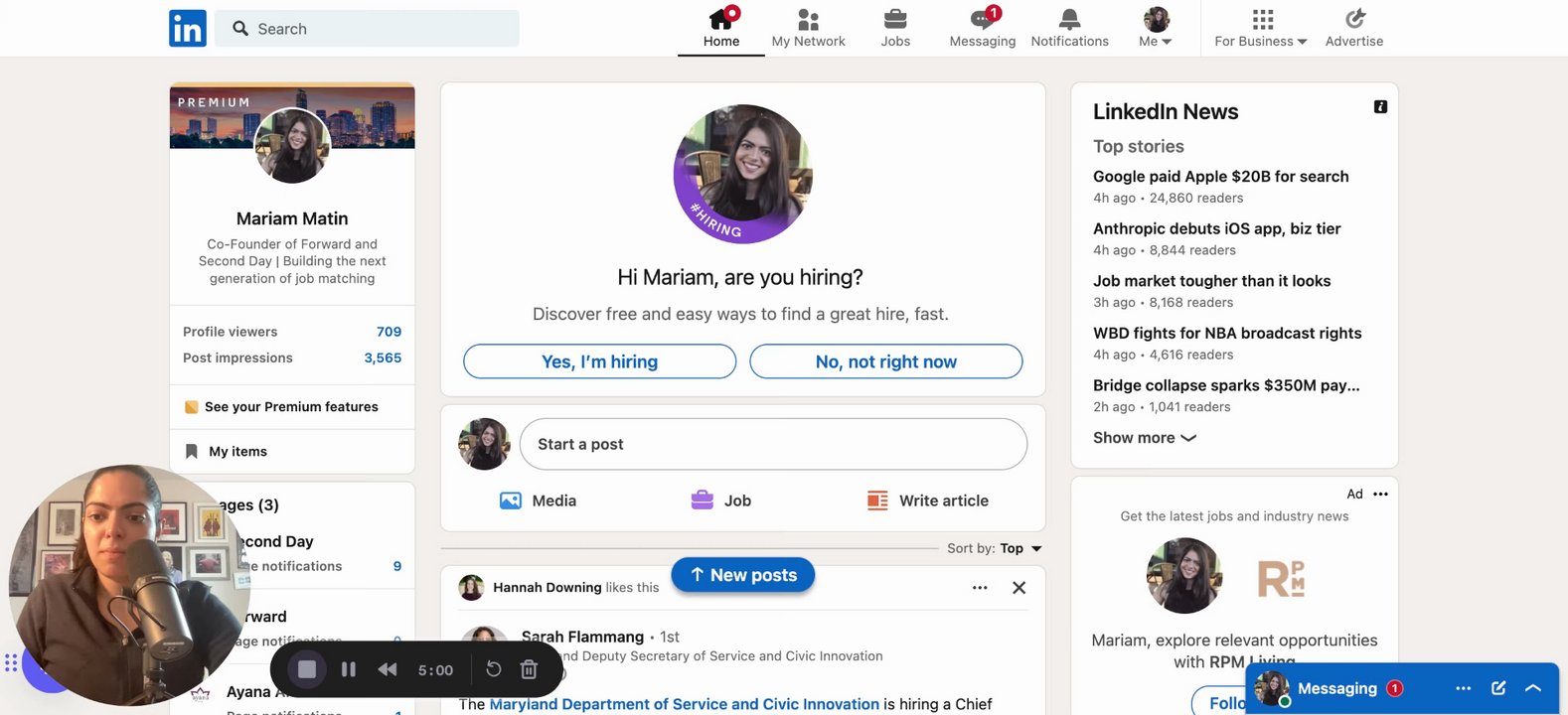Click the Start a post field
The width and height of the screenshot is (1568, 715).
pyautogui.click(x=773, y=444)
